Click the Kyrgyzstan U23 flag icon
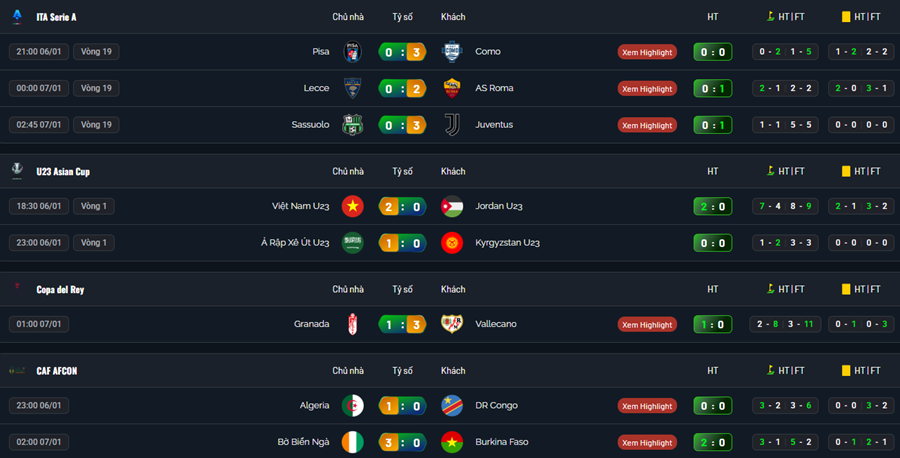Viewport: 900px width, 458px height. coord(452,243)
